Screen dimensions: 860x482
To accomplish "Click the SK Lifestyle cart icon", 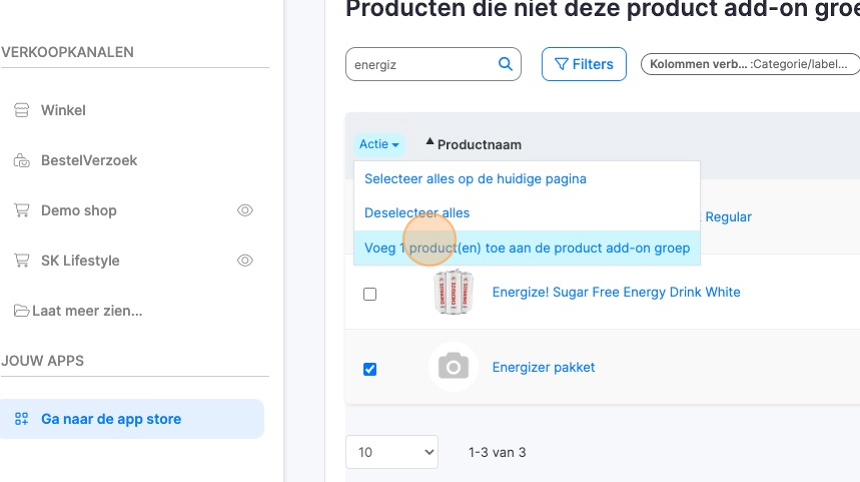I will click(21, 260).
